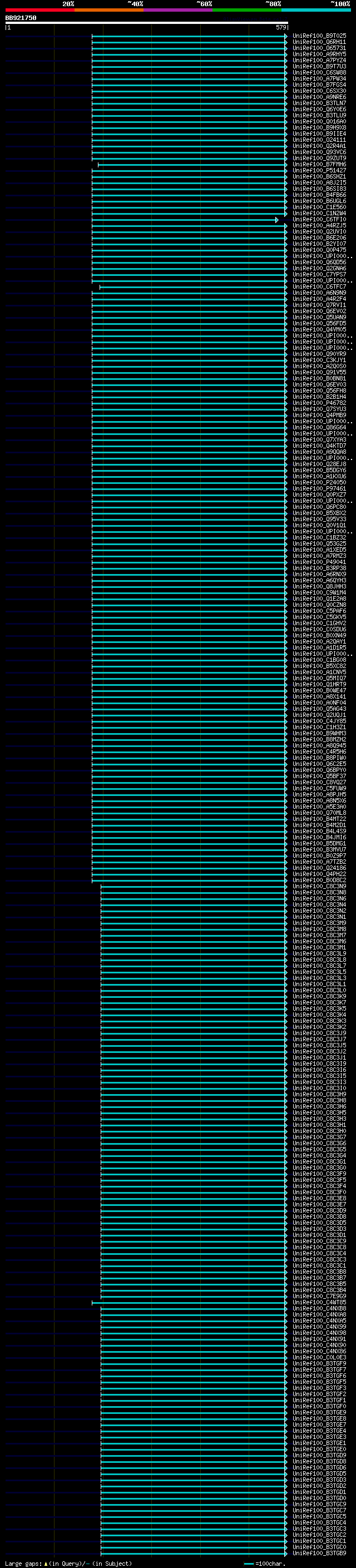356x1568 pixels.
Task: Select hit label UniRef100_Q9ZUT9
Action: point(319,159)
